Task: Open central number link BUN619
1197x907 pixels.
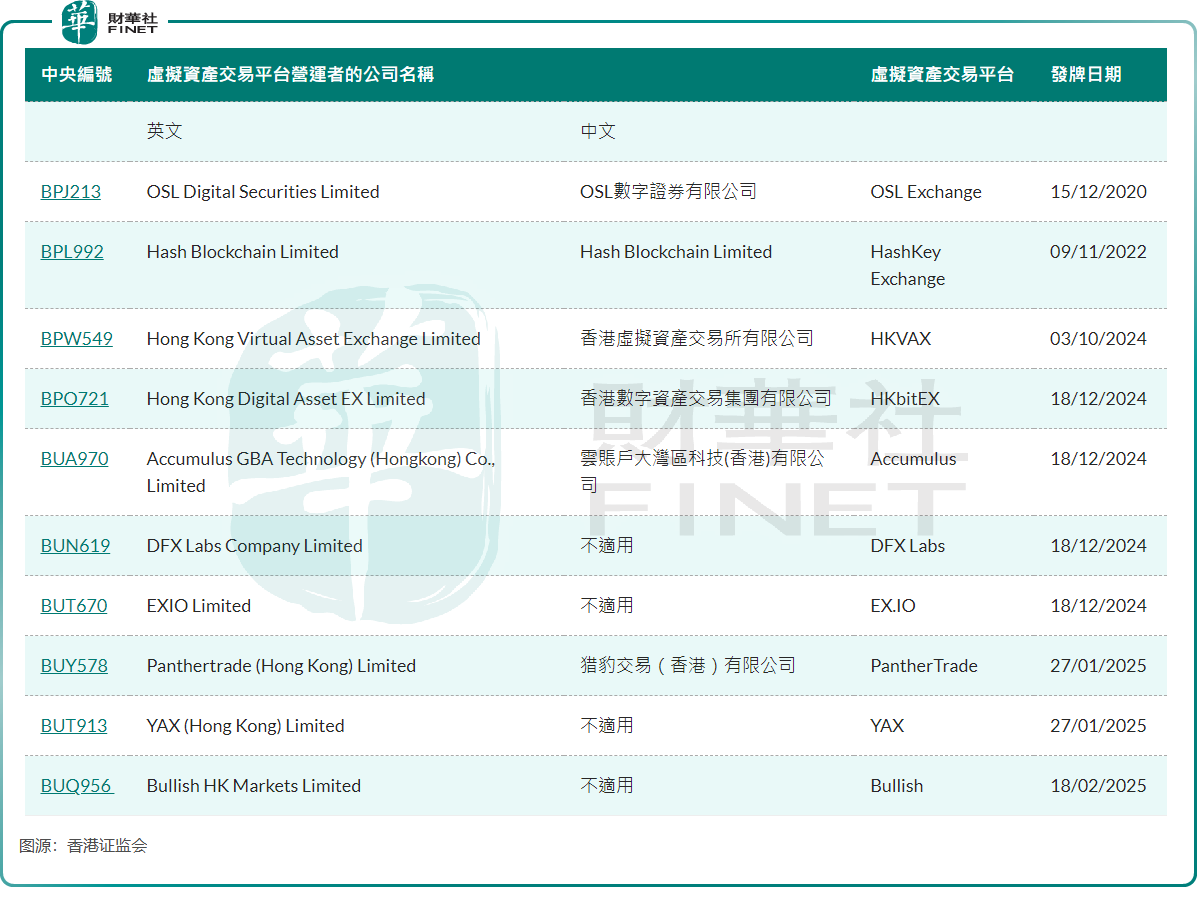Action: pos(75,546)
